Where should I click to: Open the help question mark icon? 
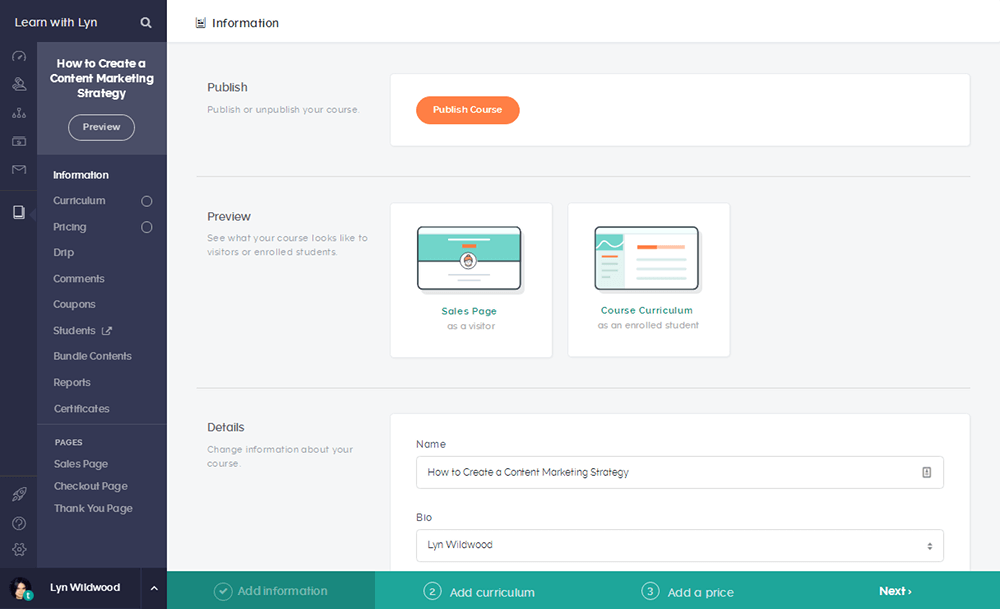pos(19,523)
